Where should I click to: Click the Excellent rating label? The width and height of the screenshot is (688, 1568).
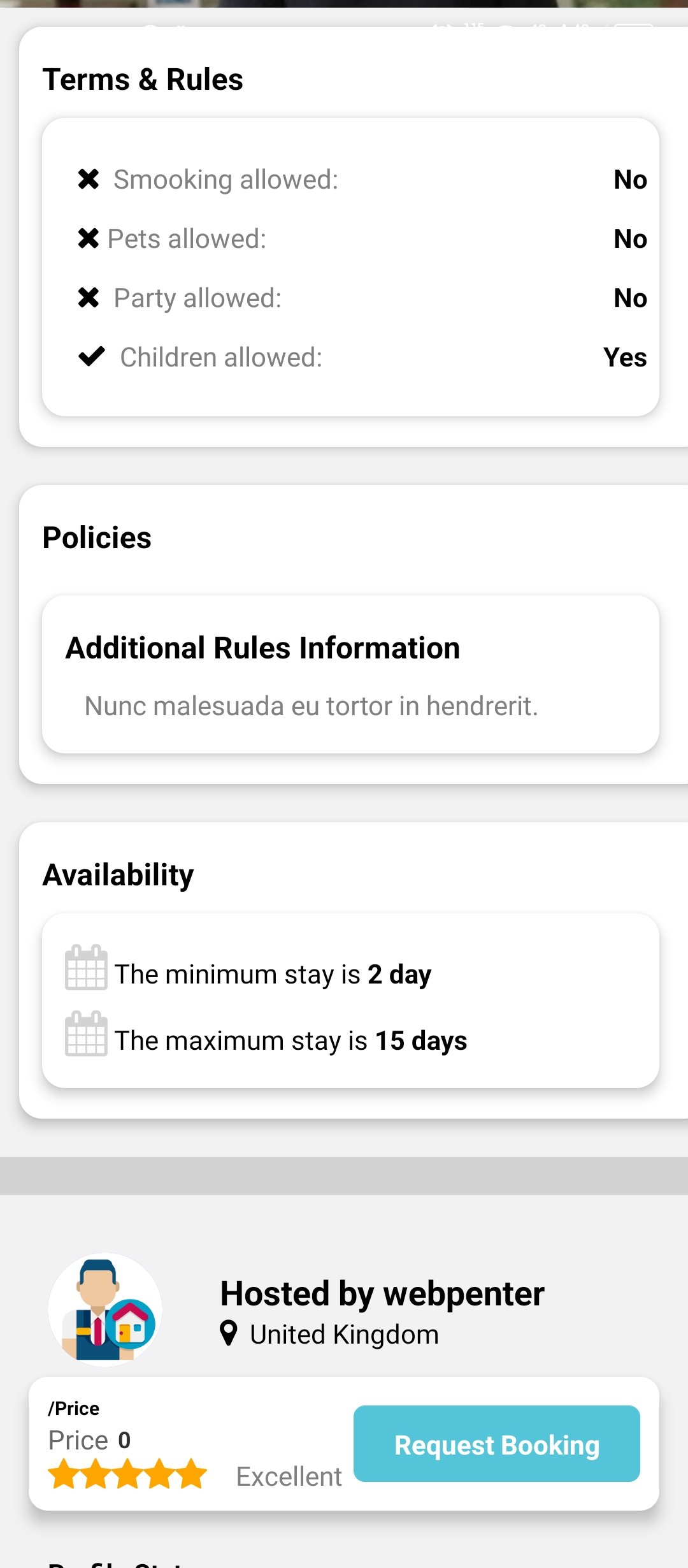click(x=289, y=1476)
